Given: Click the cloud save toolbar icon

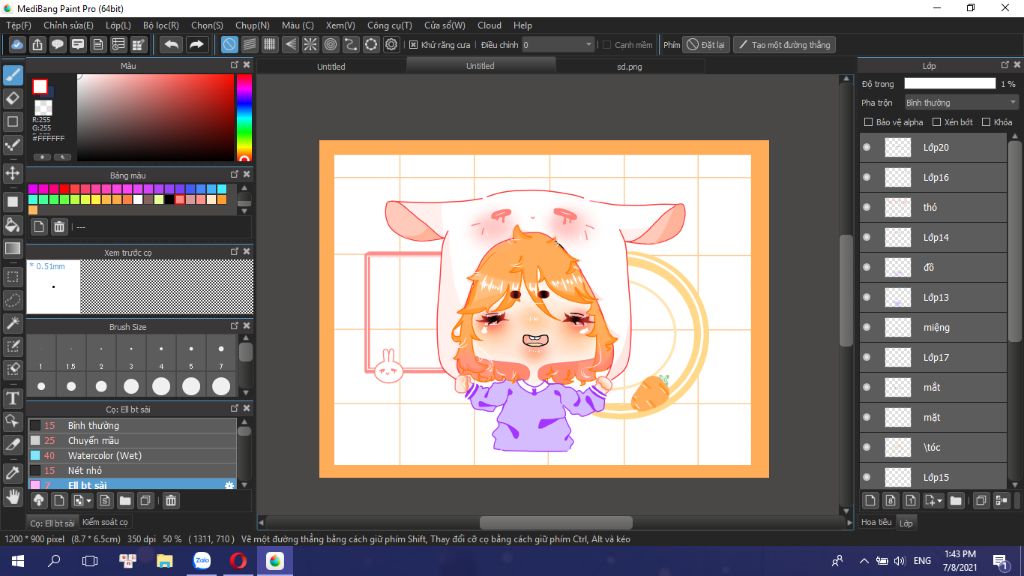Looking at the screenshot, I should pos(17,44).
